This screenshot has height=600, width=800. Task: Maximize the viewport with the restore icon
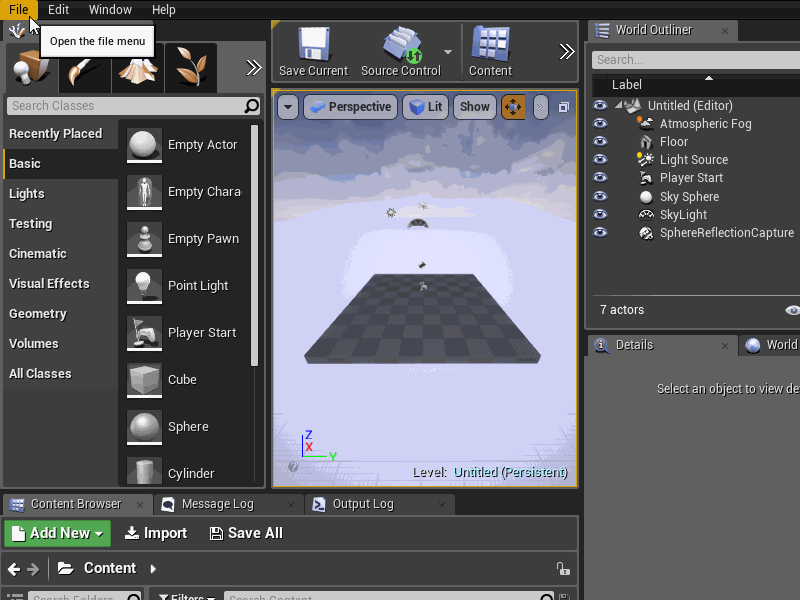point(565,105)
